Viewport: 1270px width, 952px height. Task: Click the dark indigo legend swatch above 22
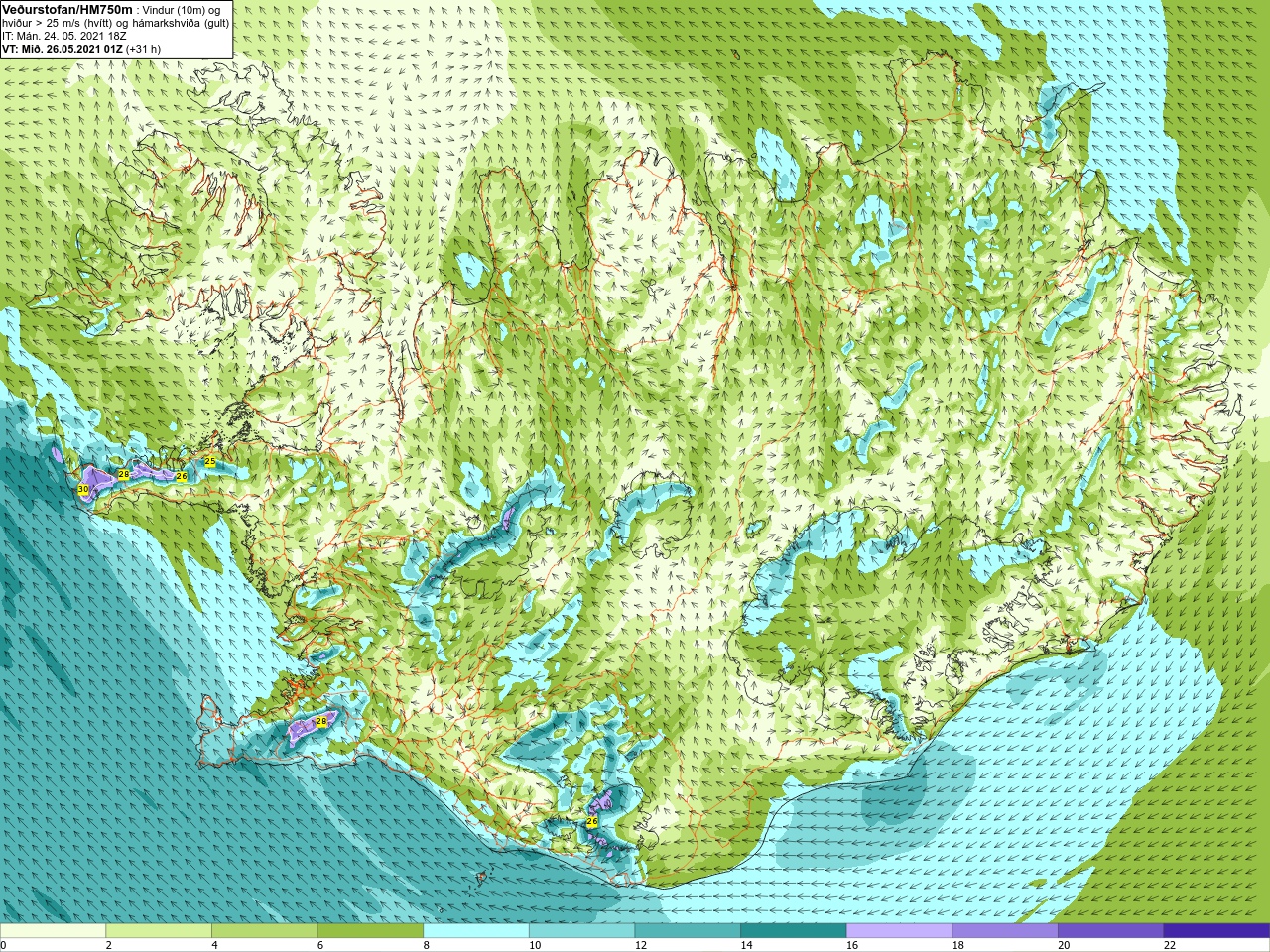(x=1216, y=931)
